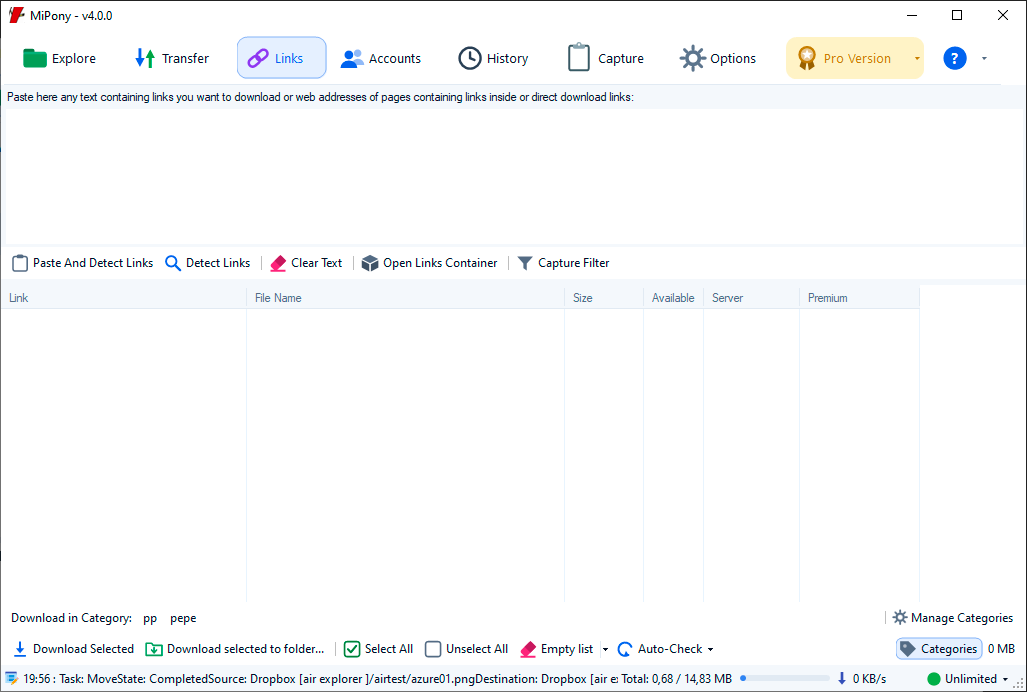Image resolution: width=1027 pixels, height=692 pixels.
Task: Click Auto-Check refresh icon
Action: [x=625, y=649]
